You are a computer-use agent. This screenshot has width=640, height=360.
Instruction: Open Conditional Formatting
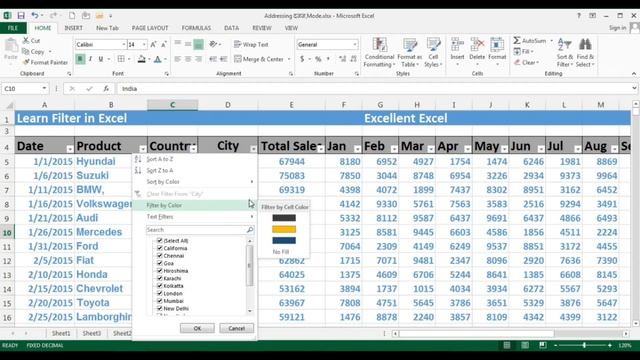tap(379, 52)
